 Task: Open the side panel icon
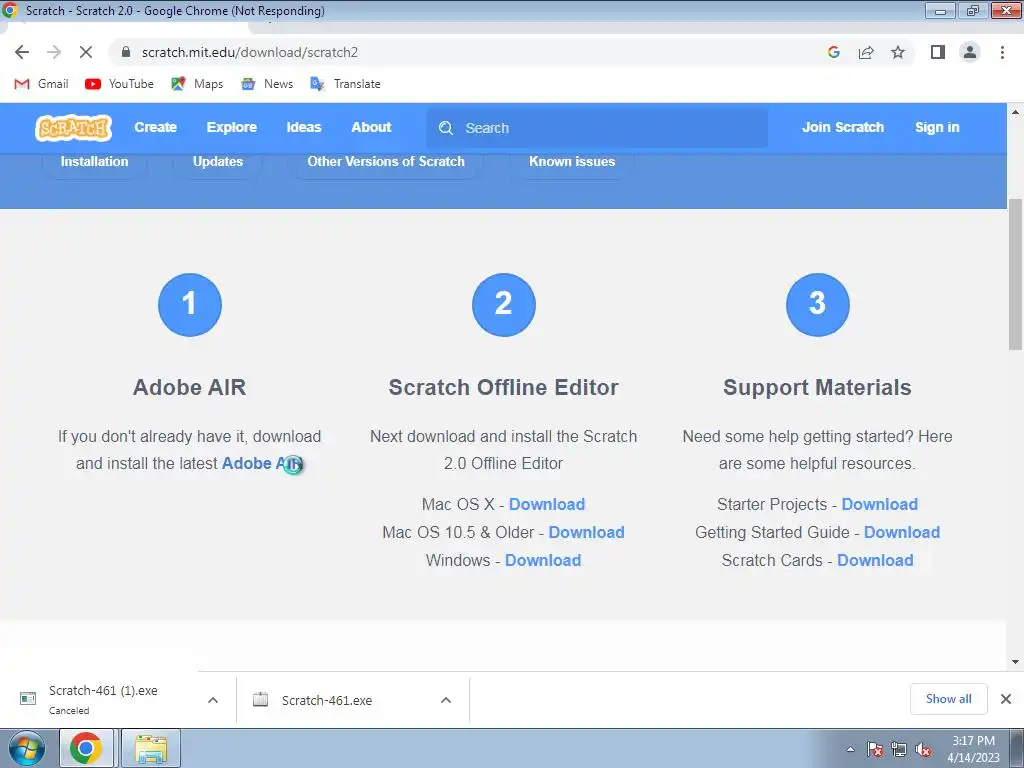938,52
